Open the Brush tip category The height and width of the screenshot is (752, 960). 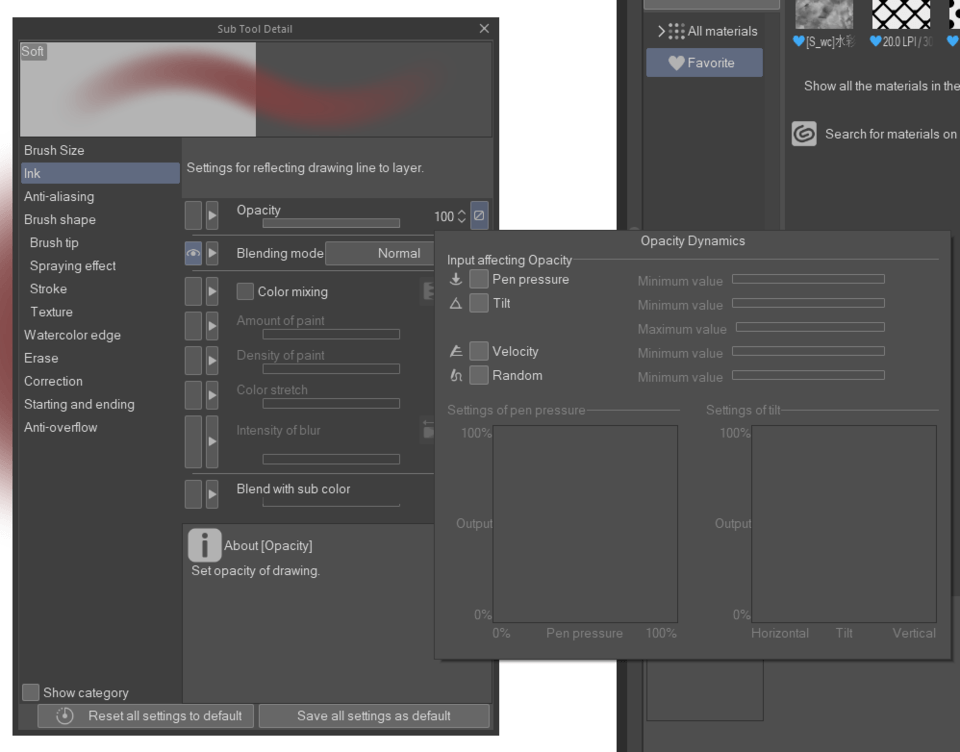click(x=100, y=243)
